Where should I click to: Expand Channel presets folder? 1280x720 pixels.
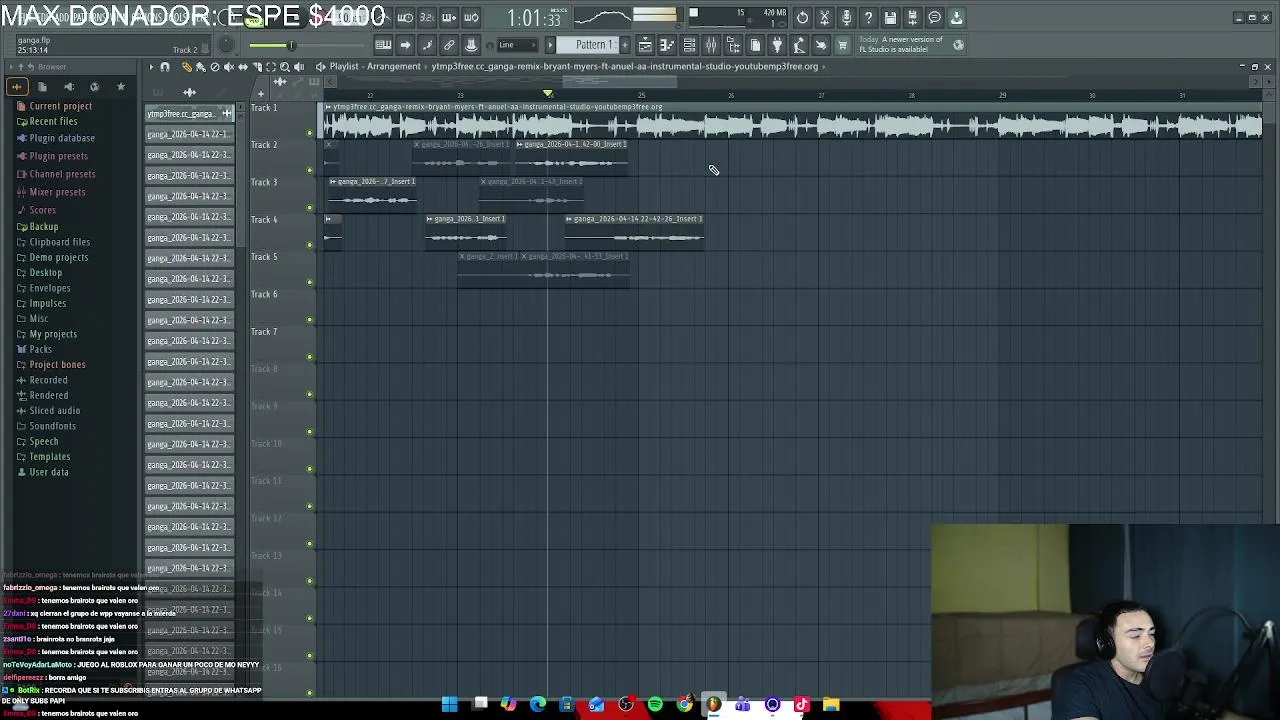click(x=55, y=174)
